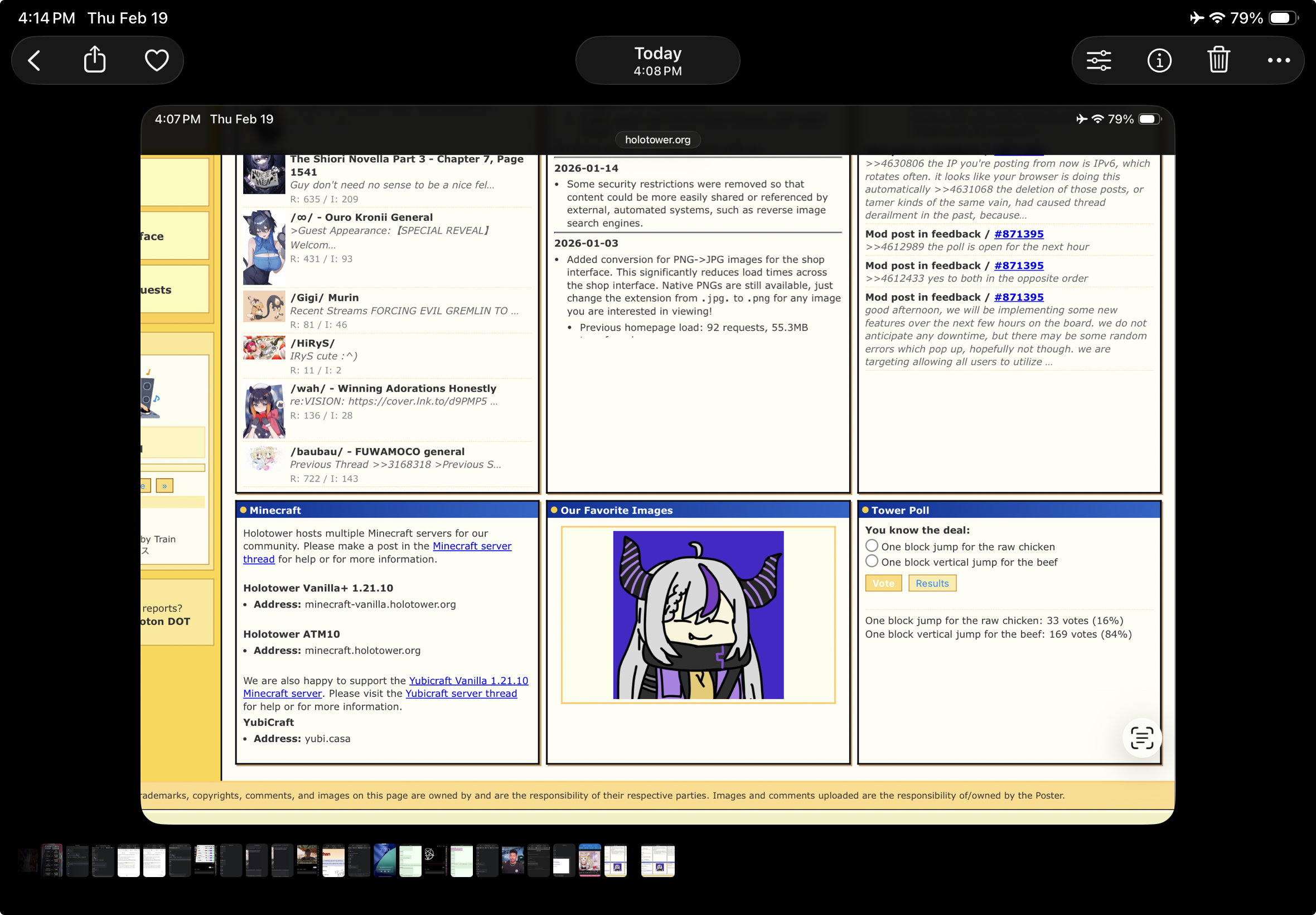Click the » next arrow button in sidebar
The image size is (1316, 915).
click(164, 485)
